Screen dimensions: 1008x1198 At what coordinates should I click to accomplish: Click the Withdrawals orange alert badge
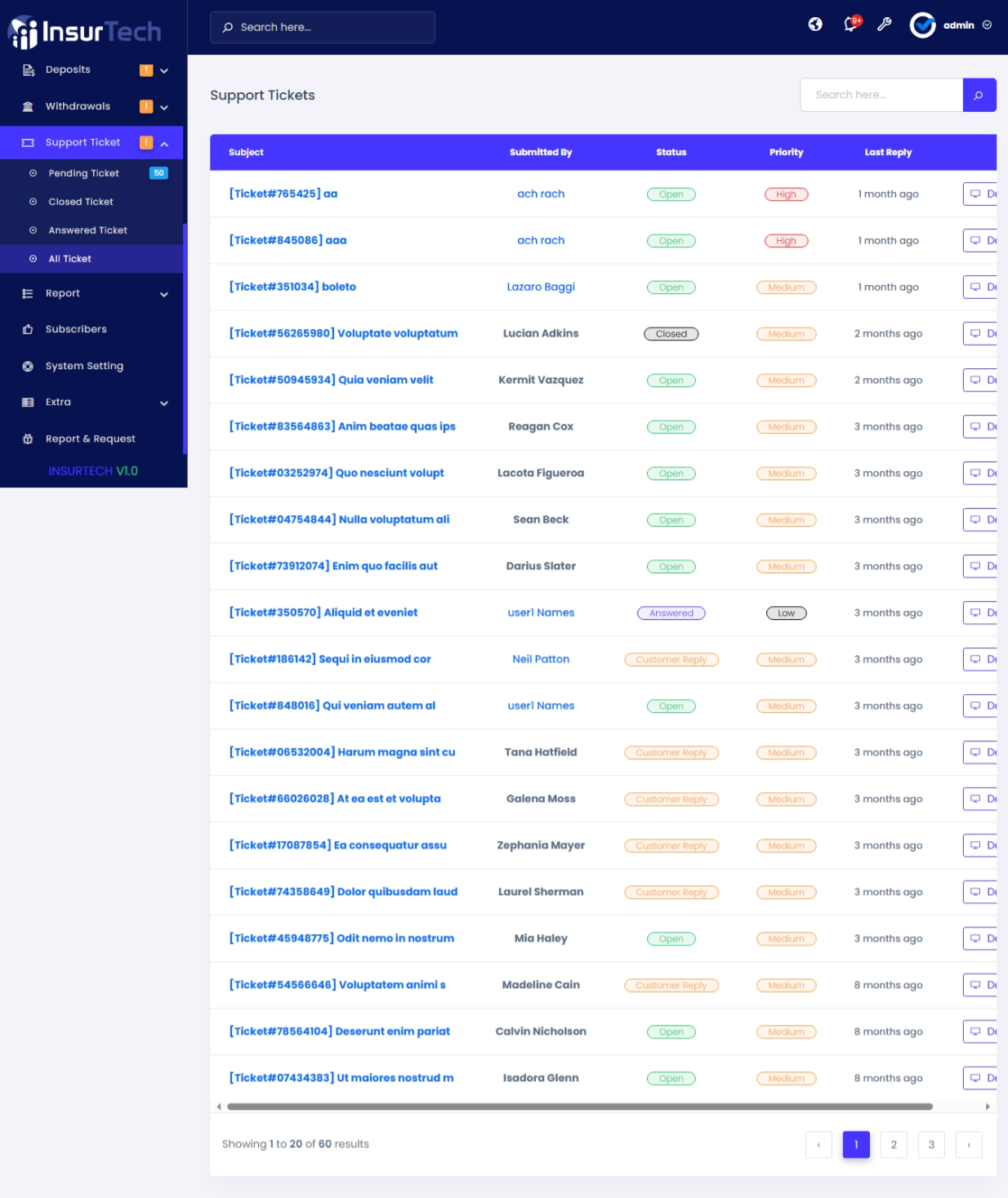click(x=146, y=106)
